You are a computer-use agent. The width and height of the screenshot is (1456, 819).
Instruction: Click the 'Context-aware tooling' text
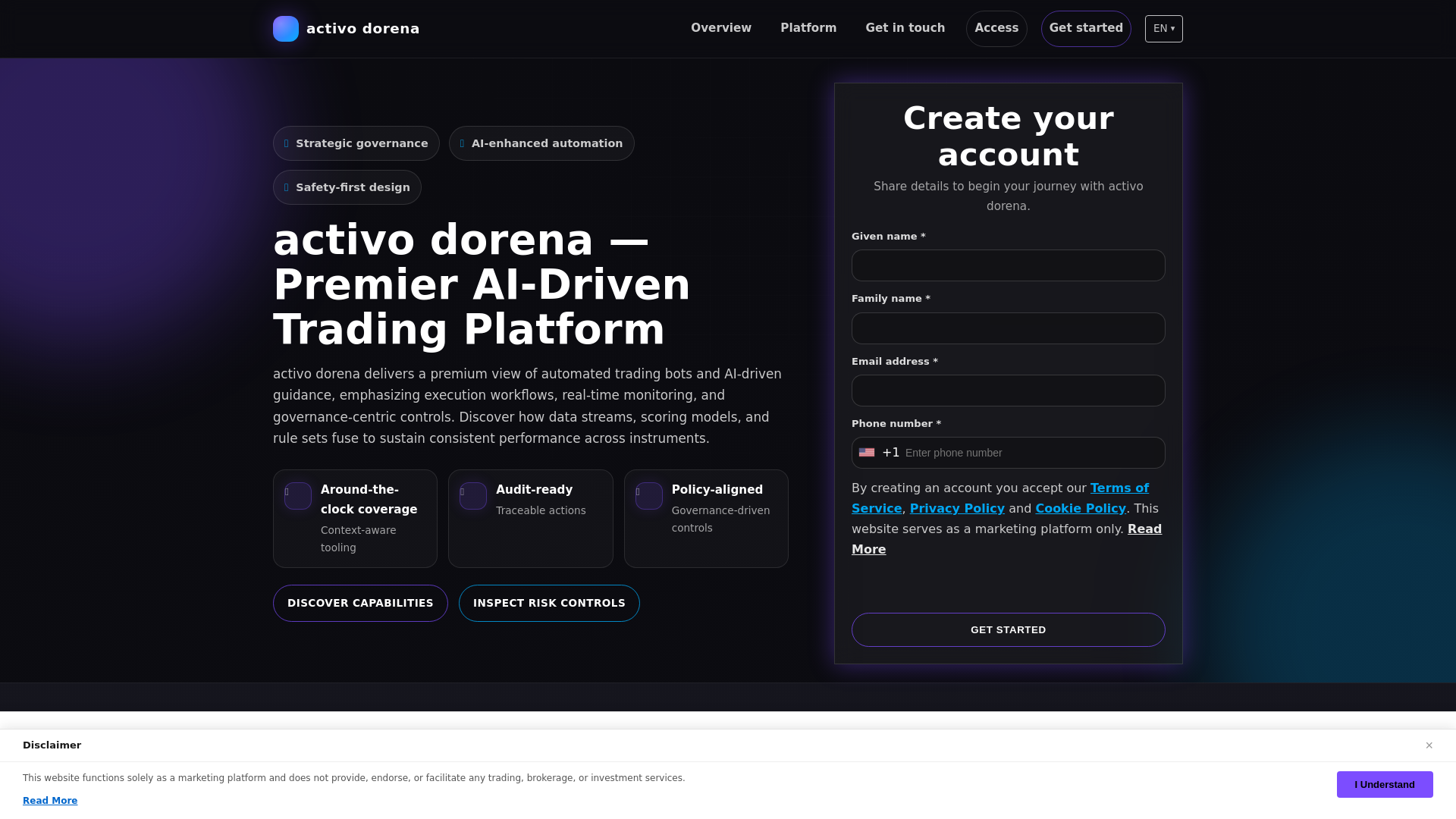[359, 539]
